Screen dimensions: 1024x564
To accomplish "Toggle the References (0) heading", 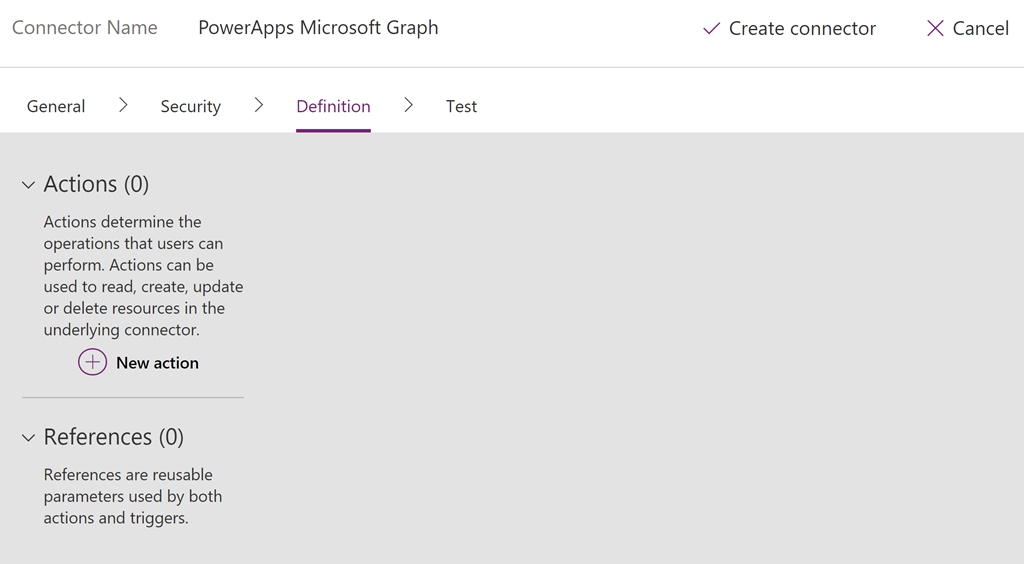I will click(x=114, y=437).
